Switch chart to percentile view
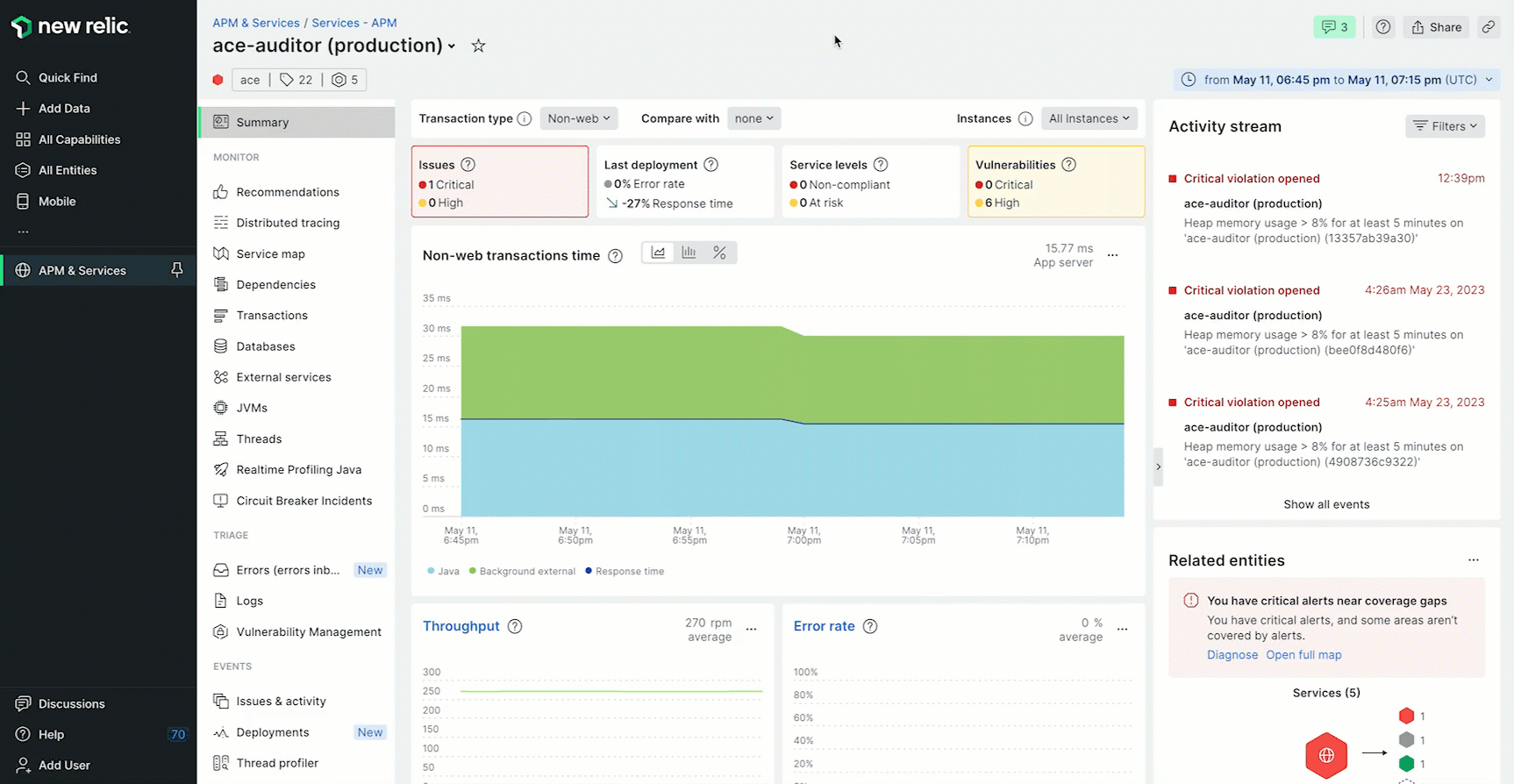 pos(719,253)
